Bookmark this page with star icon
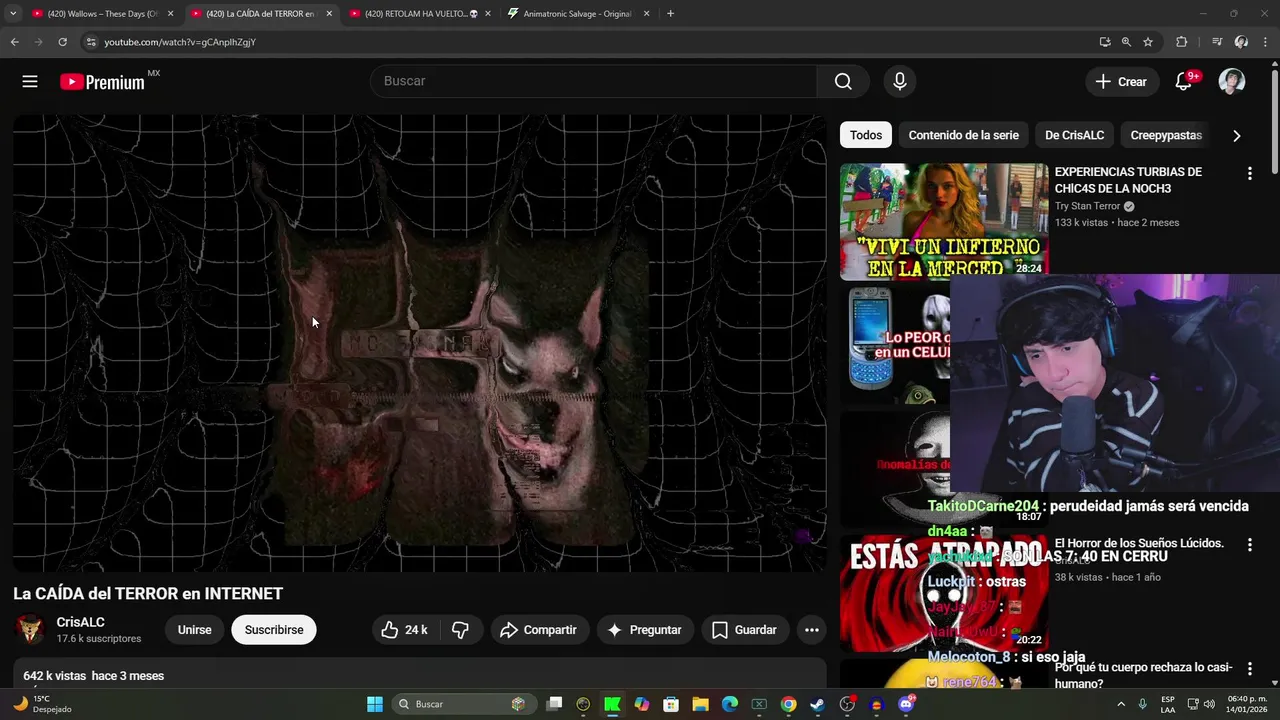Screen dimensions: 1280x720 click(1148, 42)
